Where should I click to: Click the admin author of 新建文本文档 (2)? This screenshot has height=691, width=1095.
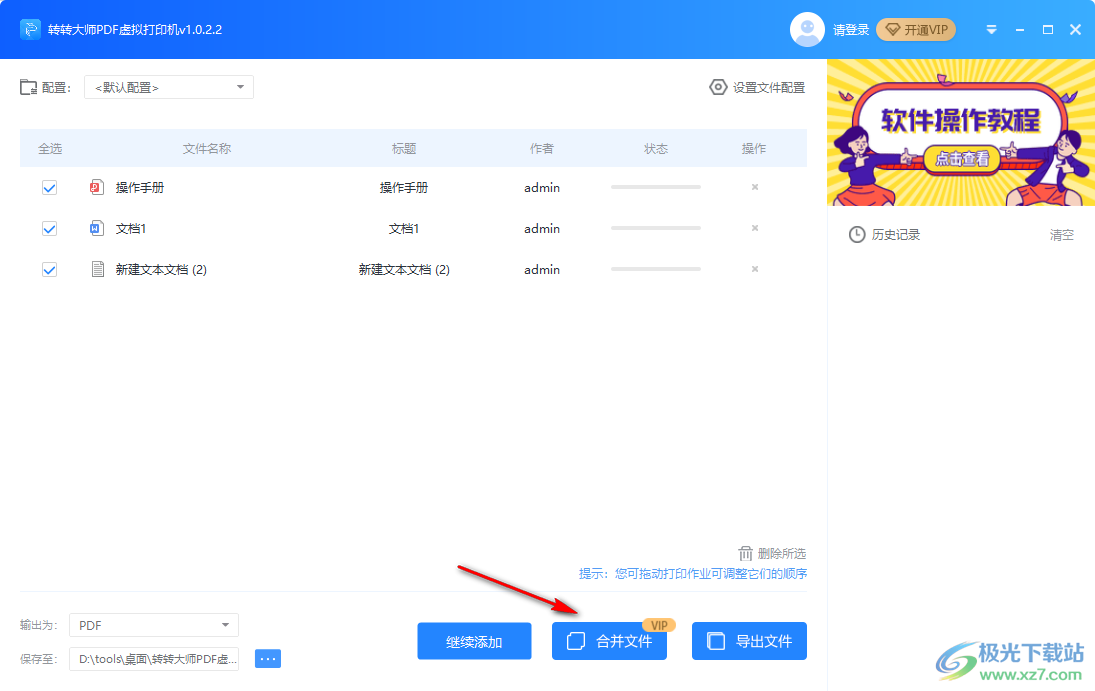[x=542, y=270]
